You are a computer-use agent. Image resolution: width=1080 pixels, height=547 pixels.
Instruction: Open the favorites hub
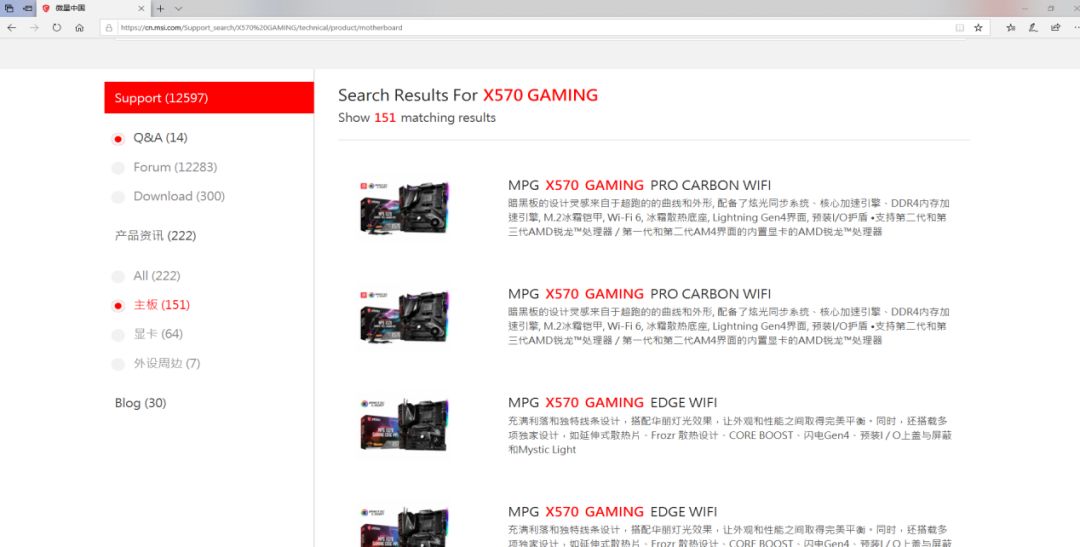click(x=1010, y=28)
